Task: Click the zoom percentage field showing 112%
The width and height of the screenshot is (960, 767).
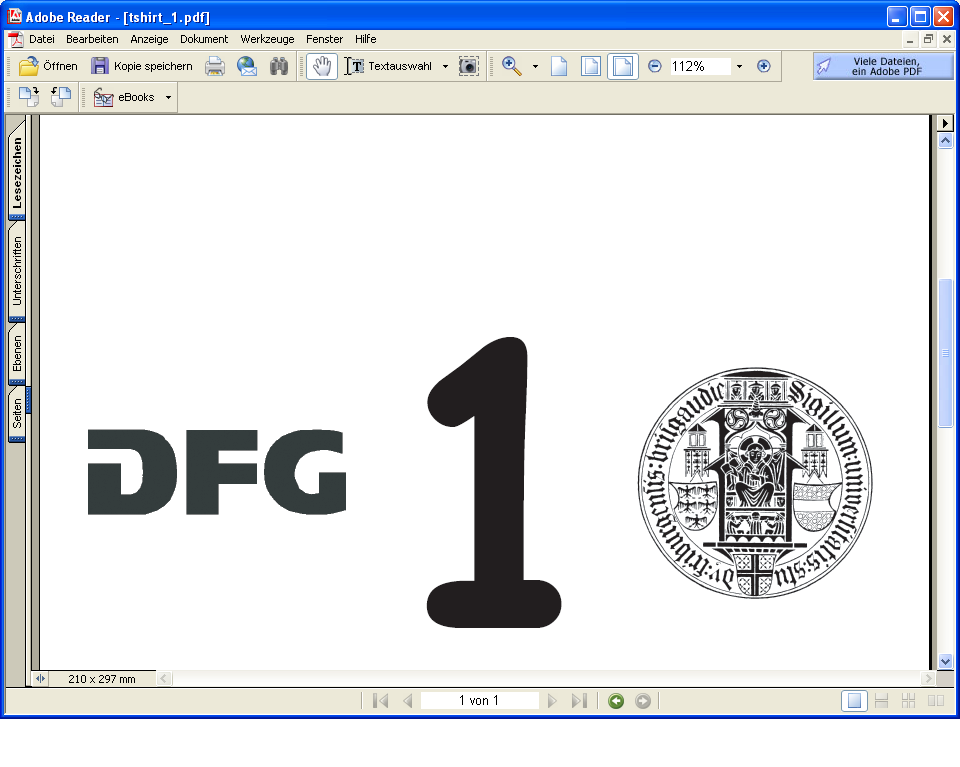Action: [700, 66]
